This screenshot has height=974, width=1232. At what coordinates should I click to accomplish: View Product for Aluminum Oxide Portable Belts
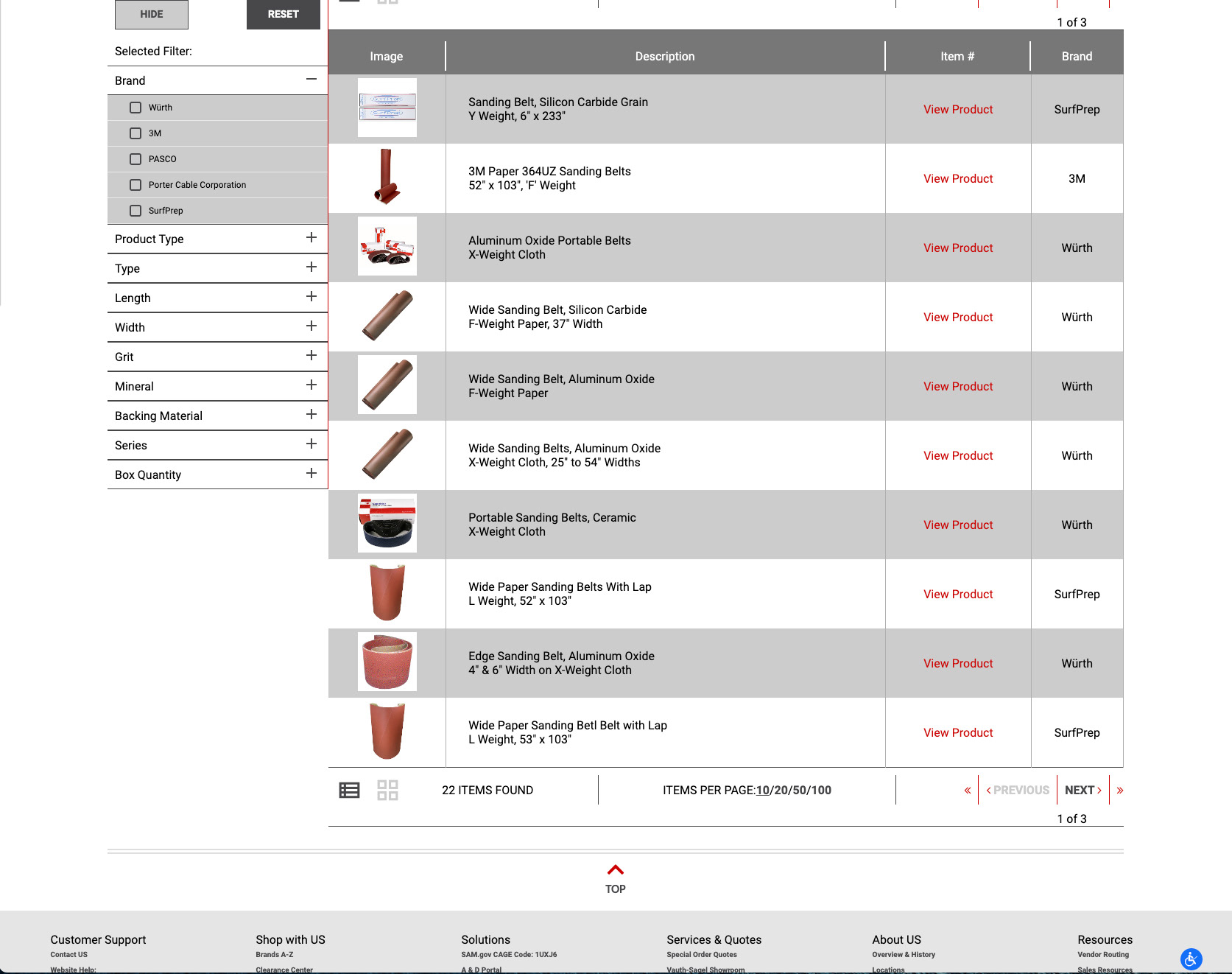tap(958, 248)
